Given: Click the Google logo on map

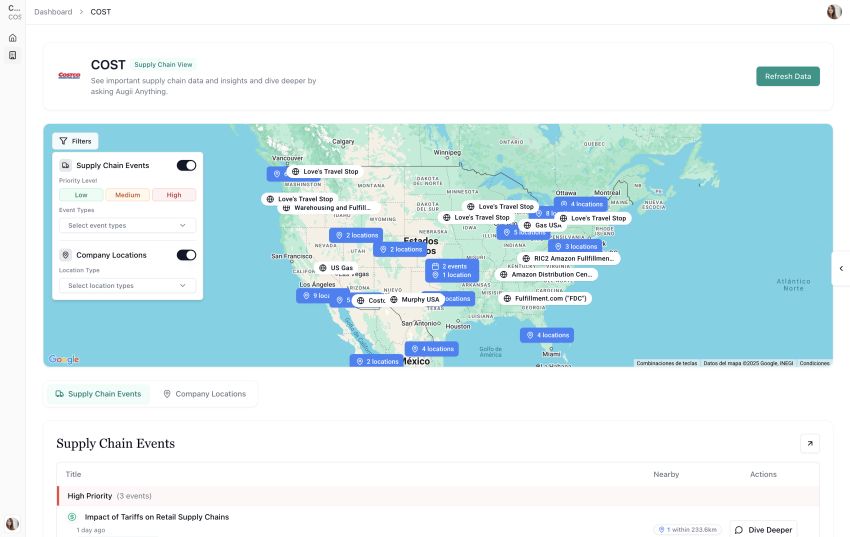Looking at the screenshot, I should (64, 359).
